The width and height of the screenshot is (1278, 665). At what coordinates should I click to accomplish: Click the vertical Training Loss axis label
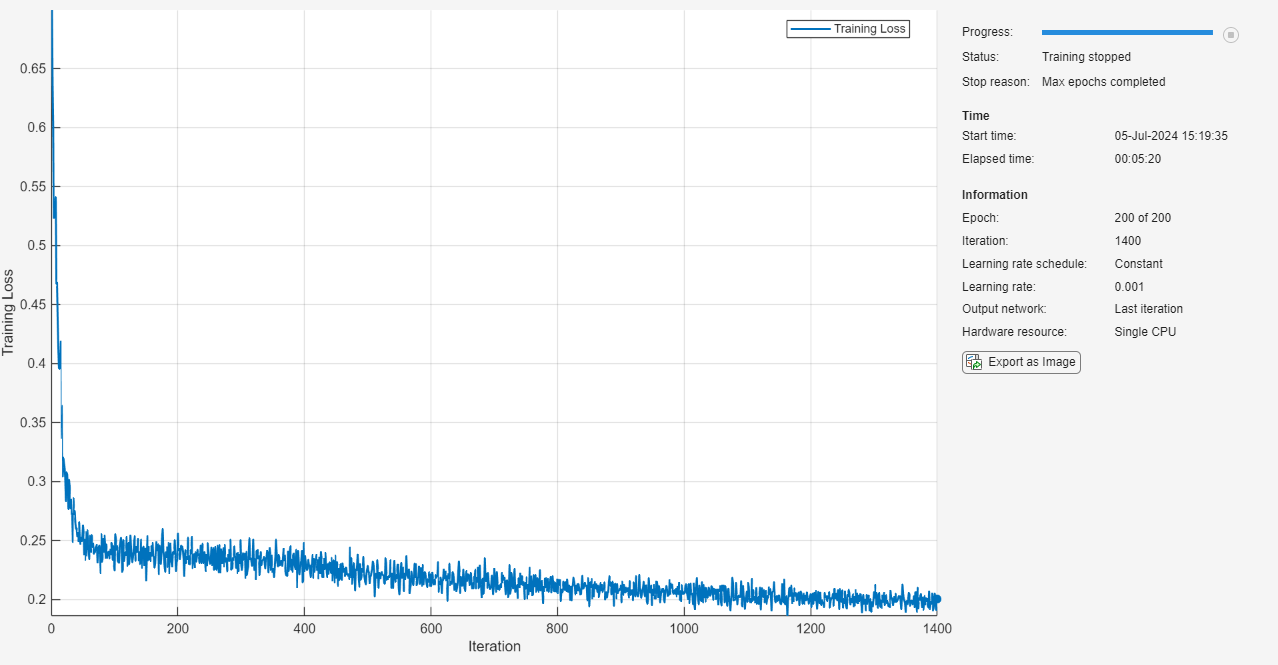(9, 312)
